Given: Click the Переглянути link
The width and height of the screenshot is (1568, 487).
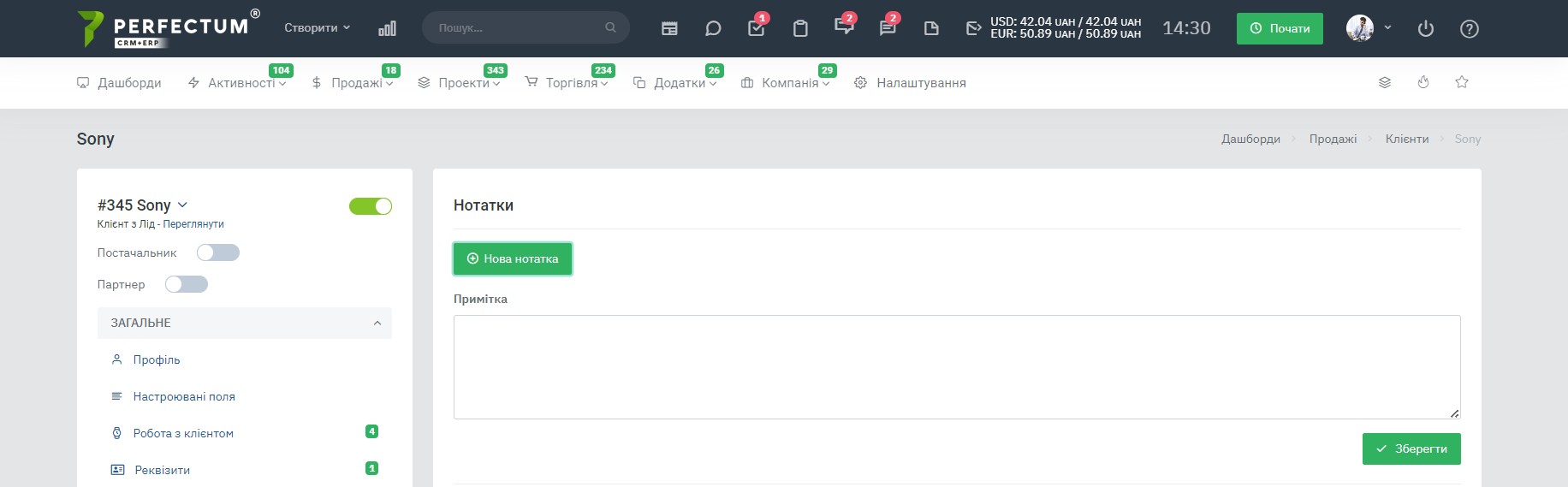Looking at the screenshot, I should [x=193, y=224].
